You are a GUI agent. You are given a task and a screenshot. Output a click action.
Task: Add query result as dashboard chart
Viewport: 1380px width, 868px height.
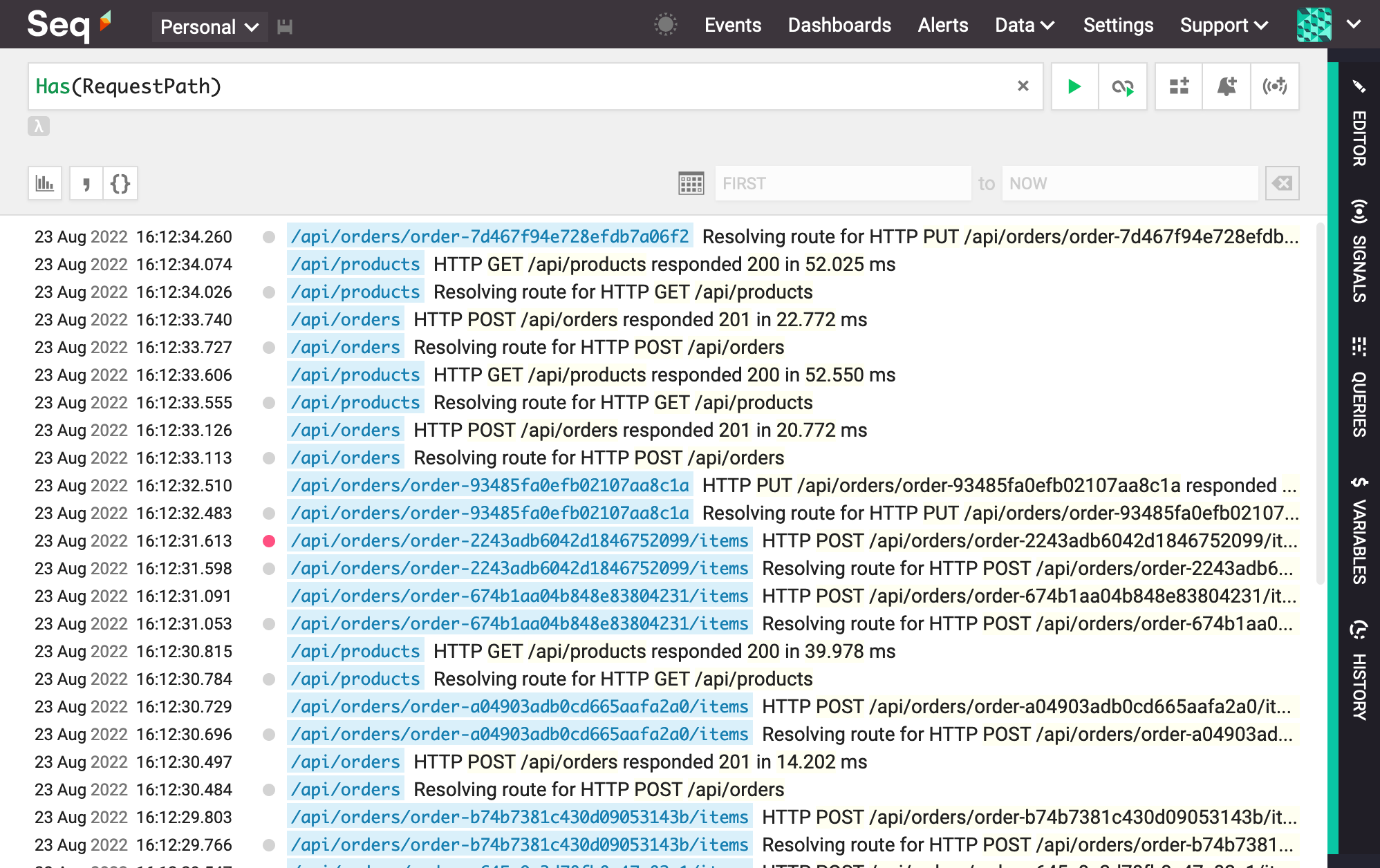pos(1178,86)
